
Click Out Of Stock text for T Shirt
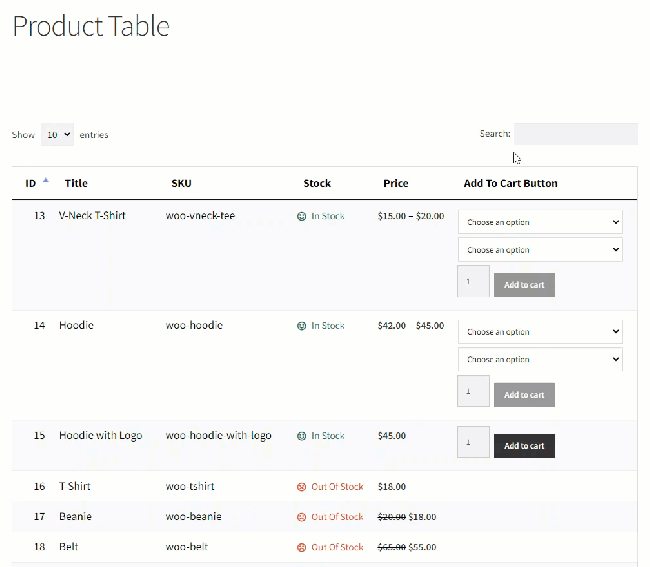coord(337,487)
